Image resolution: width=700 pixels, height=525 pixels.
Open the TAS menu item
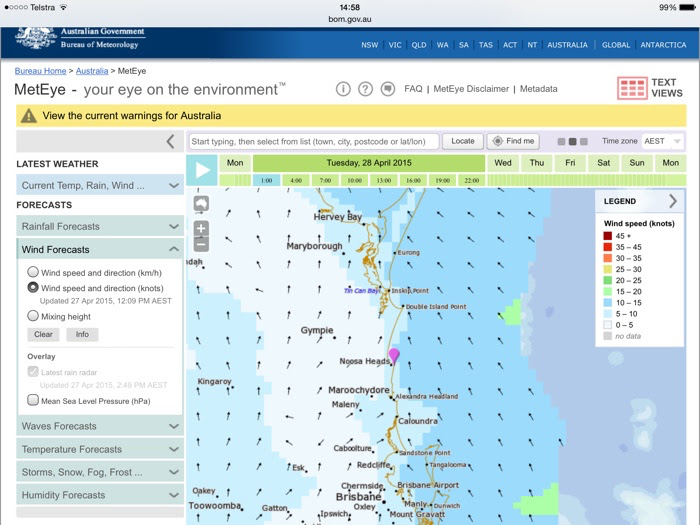tap(486, 45)
